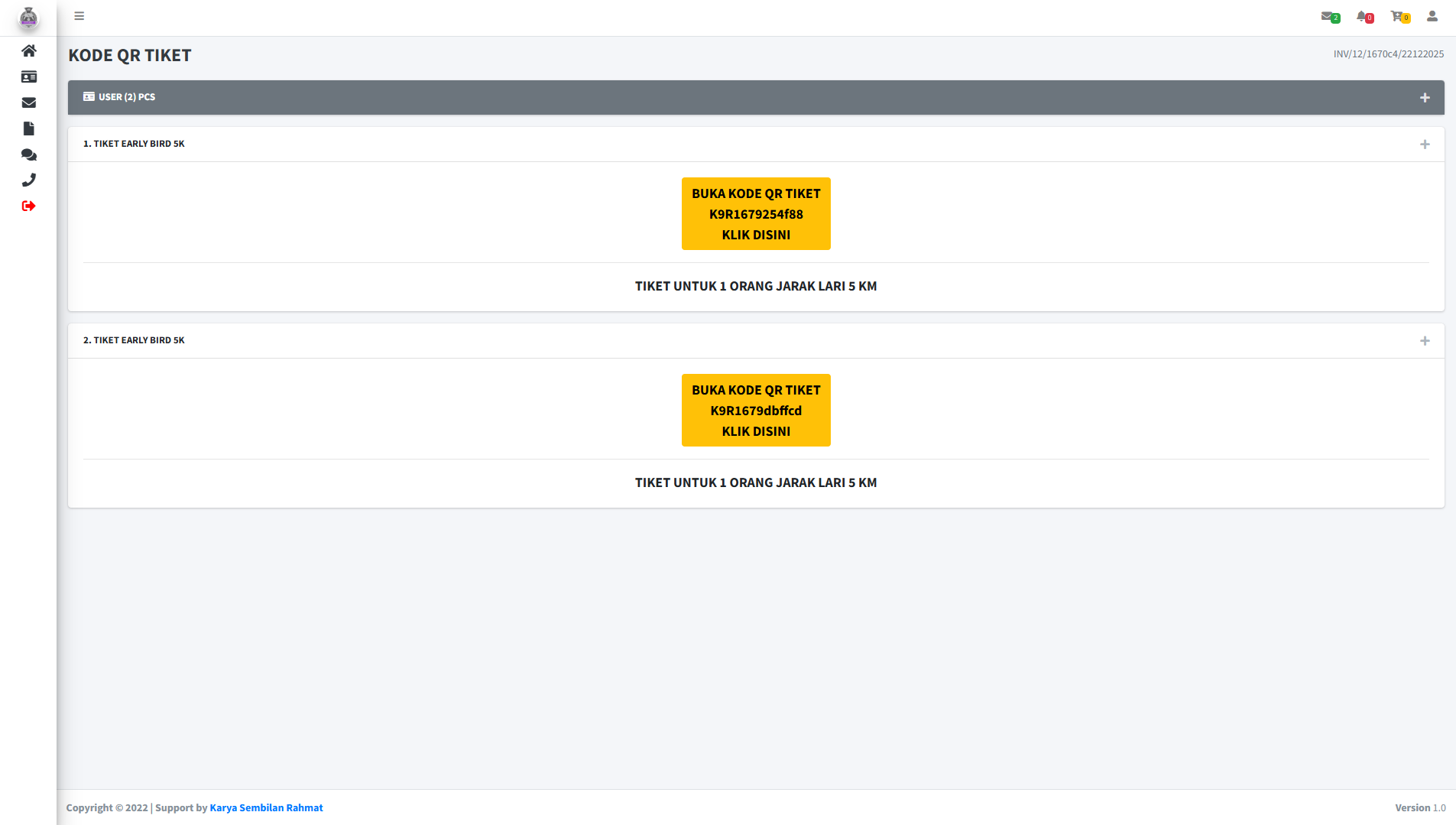The height and width of the screenshot is (825, 1456).
Task: Click the USER (2) PCS header title
Action: [126, 97]
